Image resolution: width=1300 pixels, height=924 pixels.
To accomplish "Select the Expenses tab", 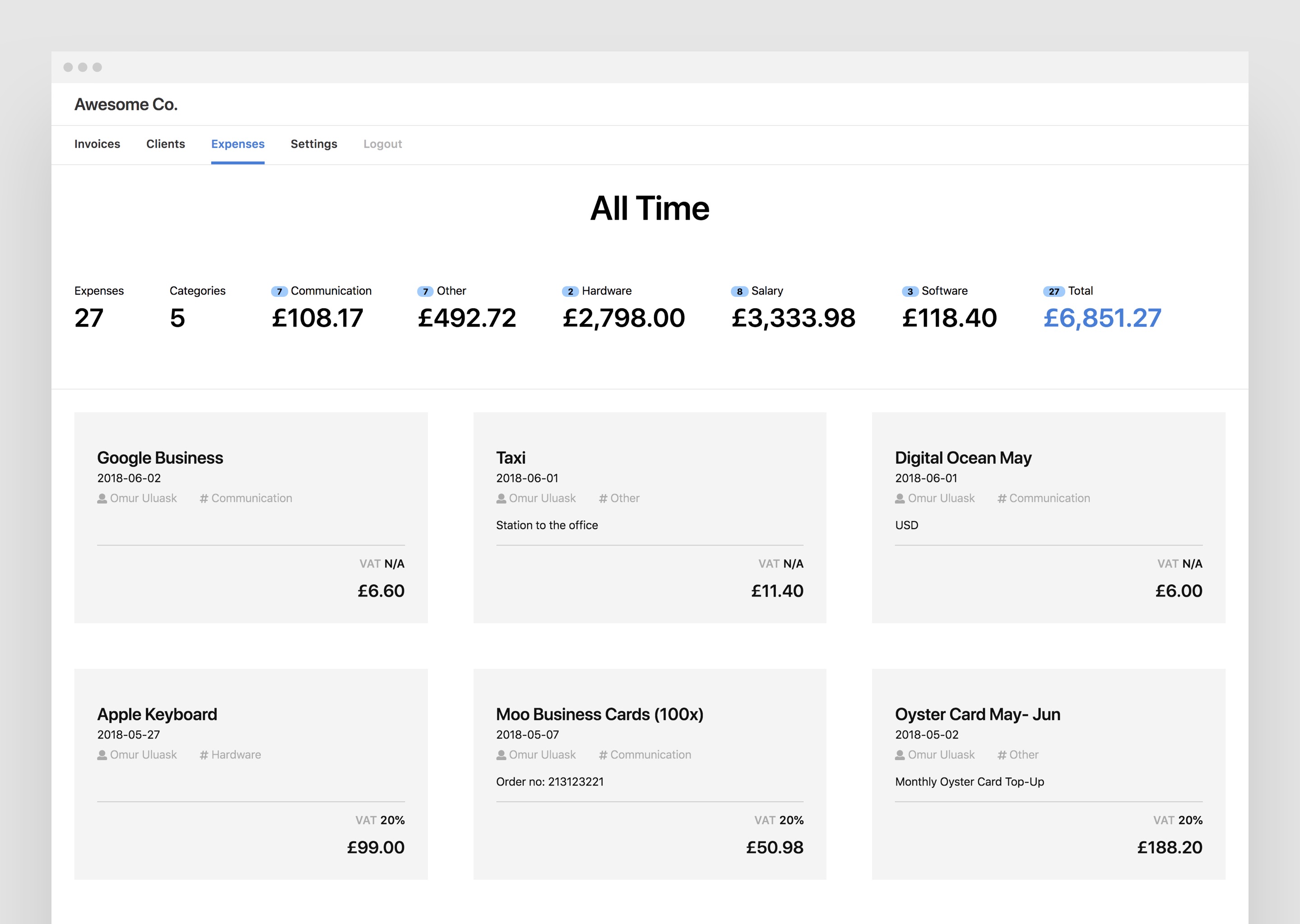I will coord(238,144).
